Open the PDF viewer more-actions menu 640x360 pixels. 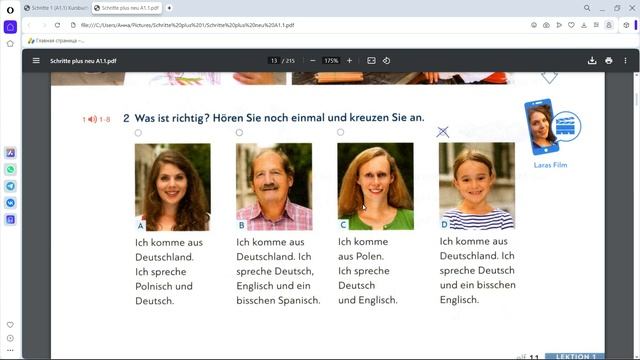pos(625,60)
